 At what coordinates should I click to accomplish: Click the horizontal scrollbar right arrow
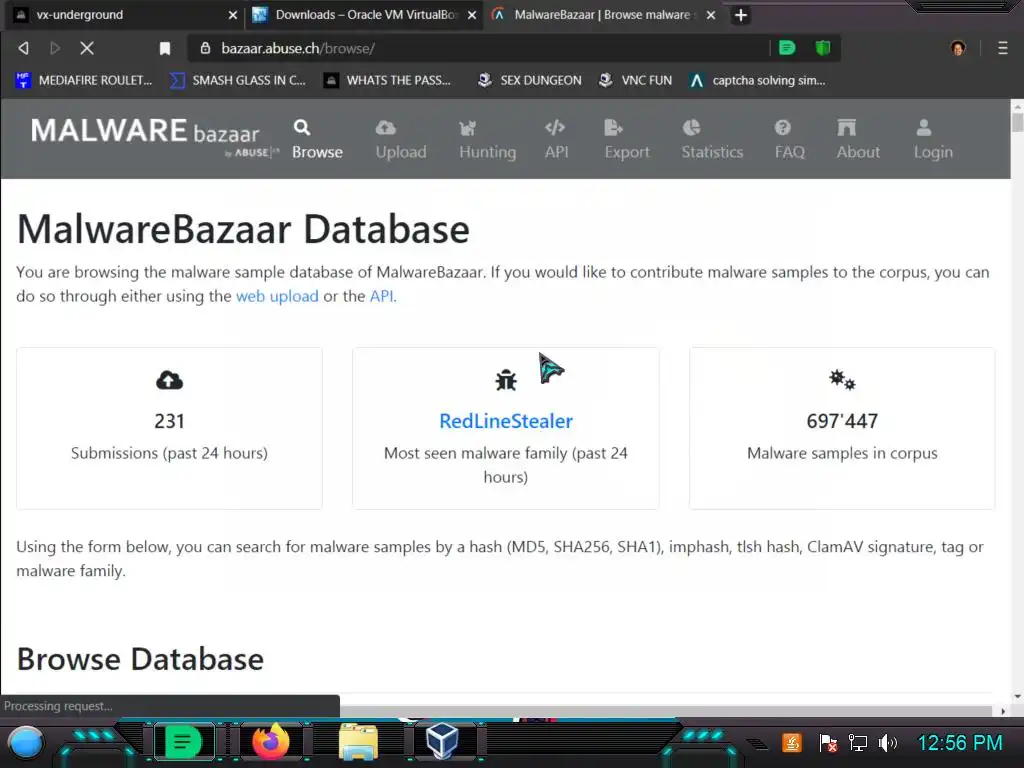tap(1003, 711)
